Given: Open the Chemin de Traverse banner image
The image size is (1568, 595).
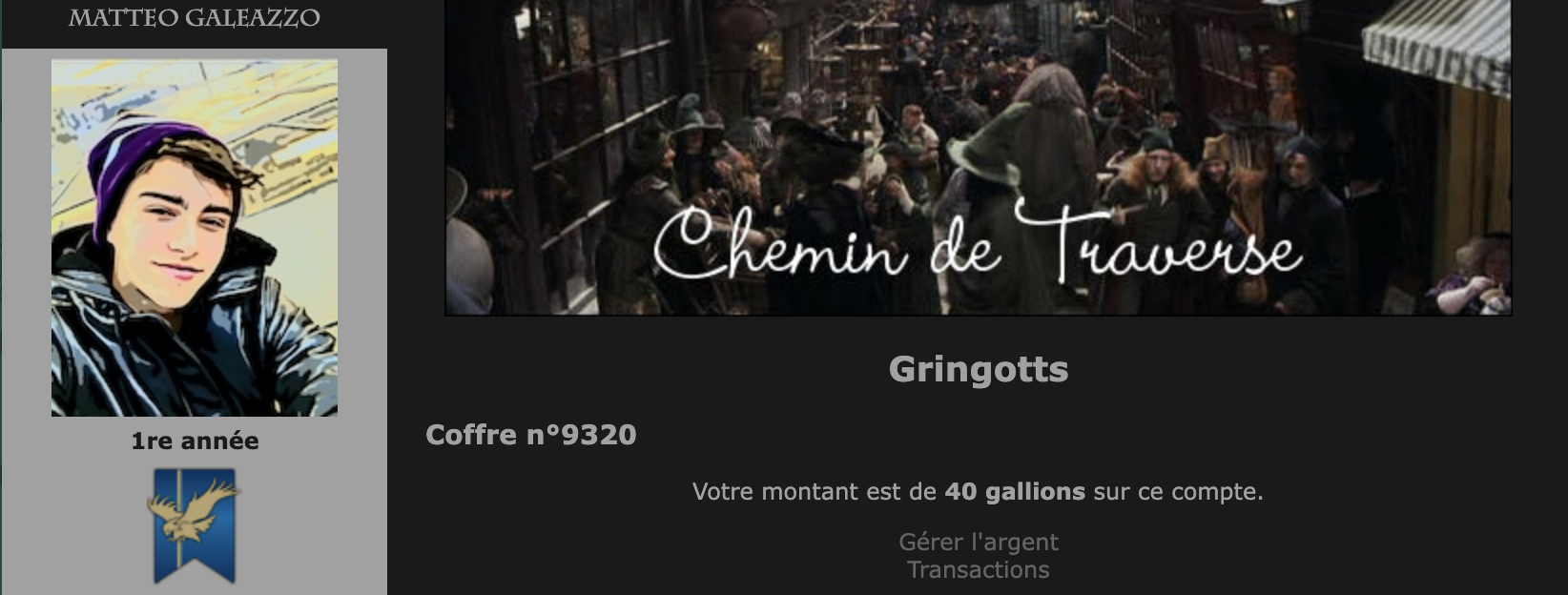Looking at the screenshot, I should click(978, 157).
